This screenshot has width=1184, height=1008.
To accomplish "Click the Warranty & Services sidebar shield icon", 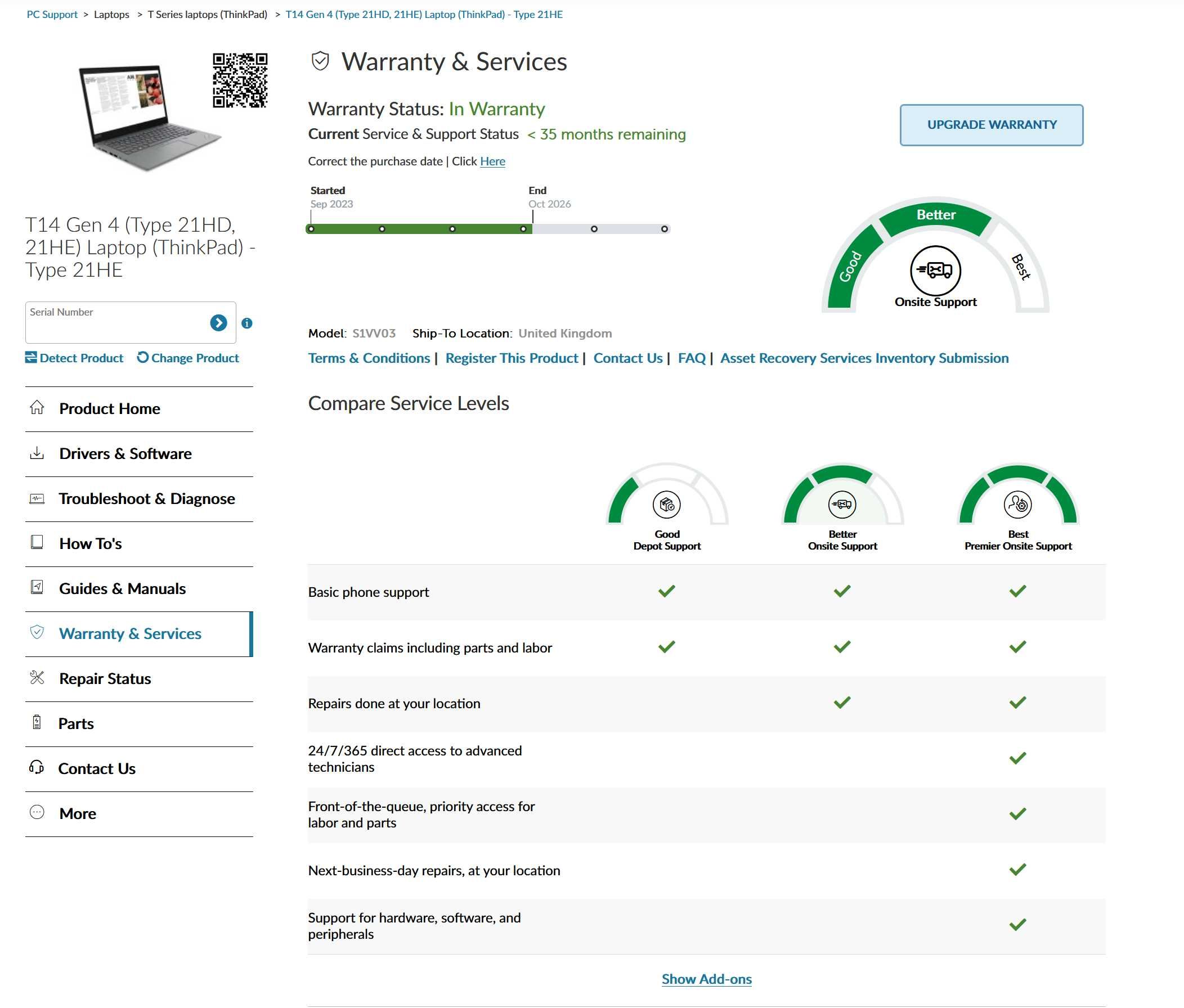I will tap(37, 632).
